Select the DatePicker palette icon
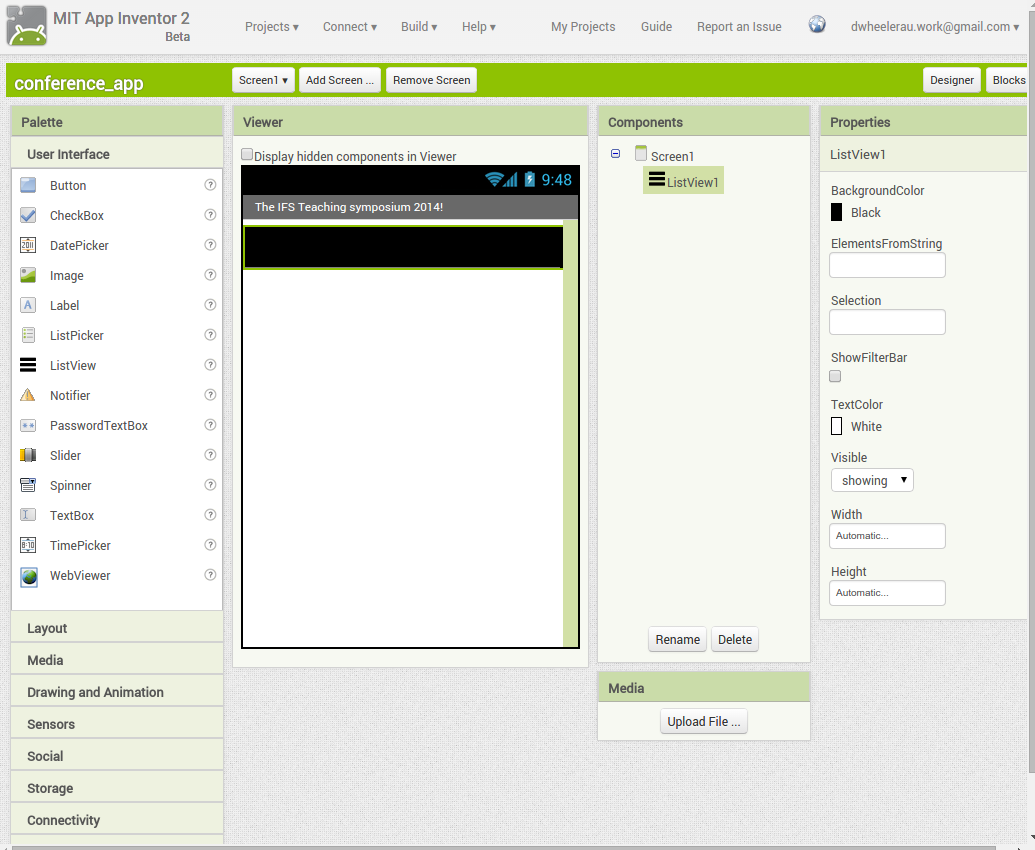This screenshot has height=850, width=1035. click(x=28, y=245)
